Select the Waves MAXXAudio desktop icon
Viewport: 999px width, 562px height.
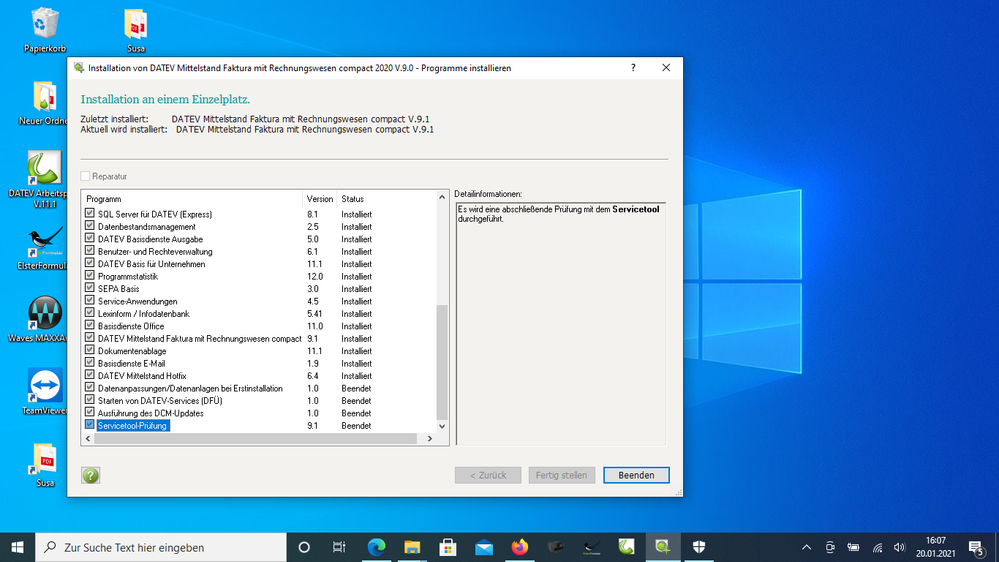point(42,320)
